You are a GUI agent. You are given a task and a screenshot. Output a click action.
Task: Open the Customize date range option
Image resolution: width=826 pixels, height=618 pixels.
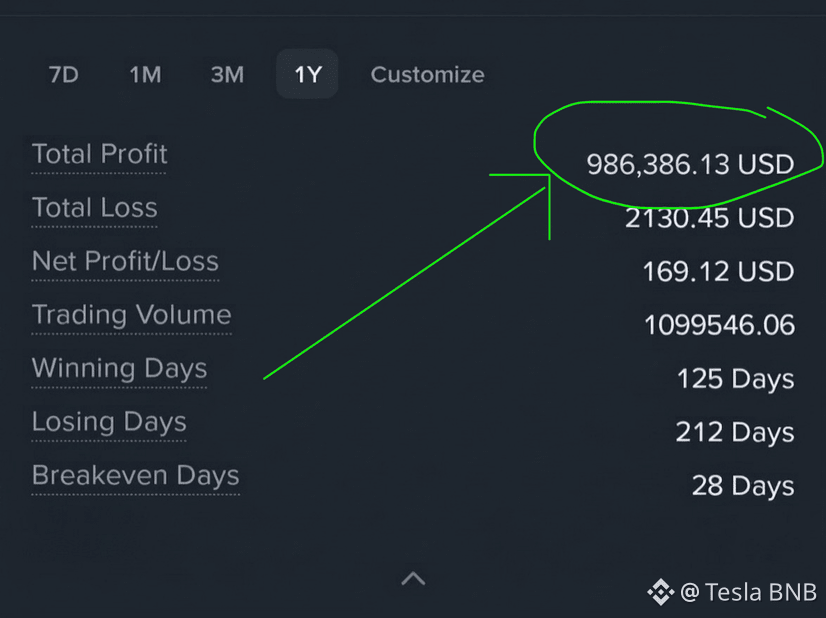427,74
